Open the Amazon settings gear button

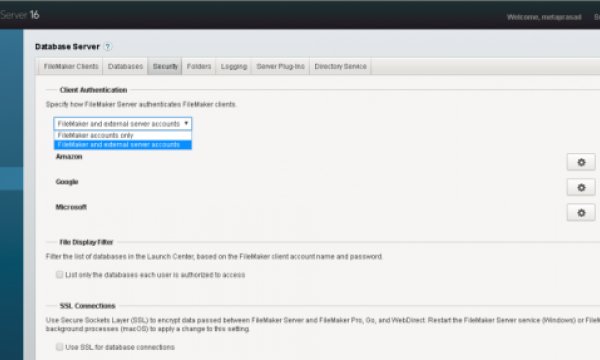[x=581, y=162]
